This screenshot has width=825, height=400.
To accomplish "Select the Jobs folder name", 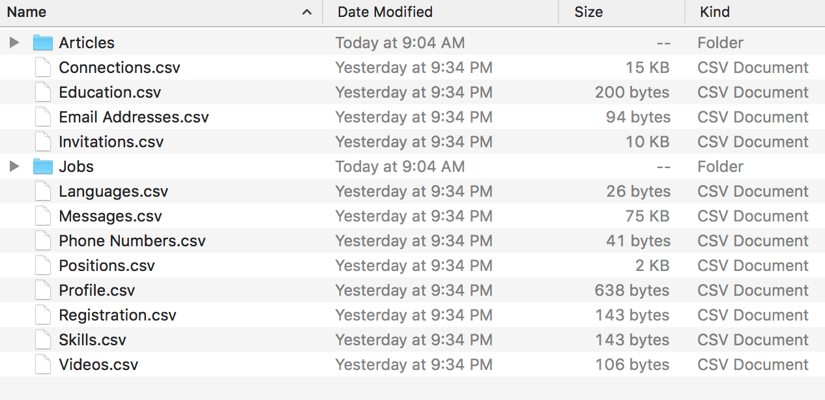I will [x=76, y=166].
